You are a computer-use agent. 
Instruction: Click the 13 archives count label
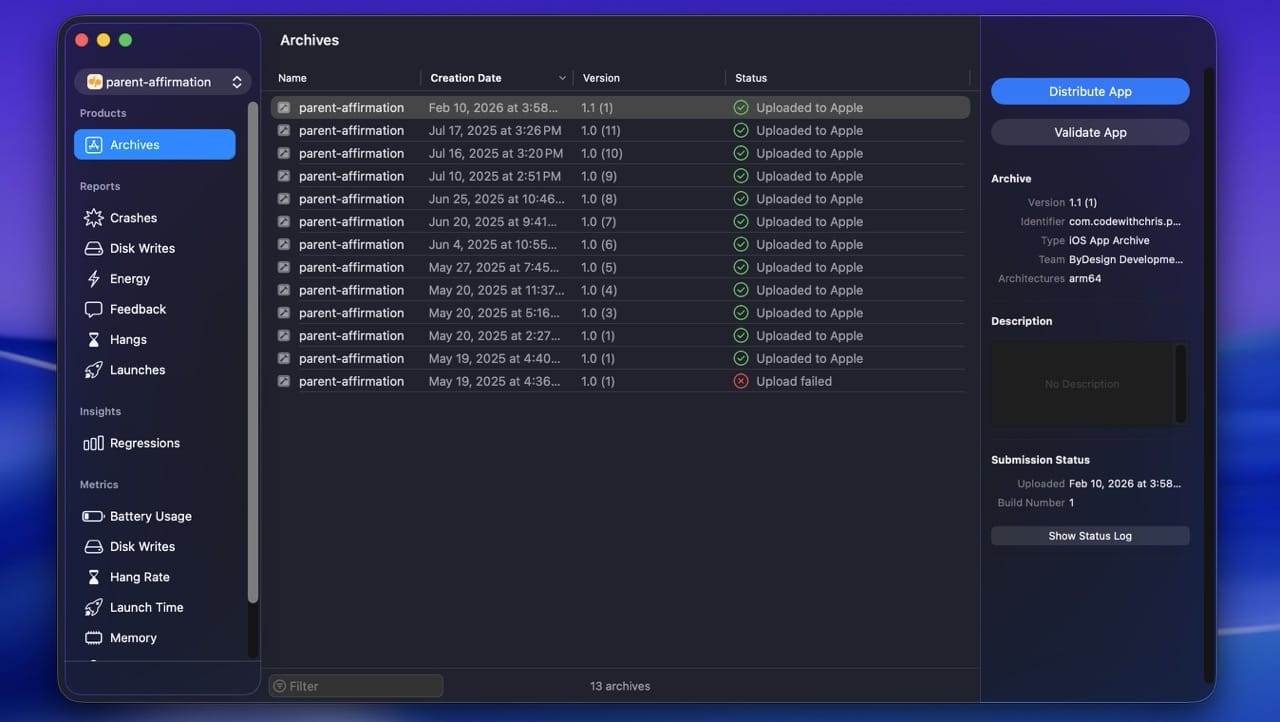tap(620, 686)
